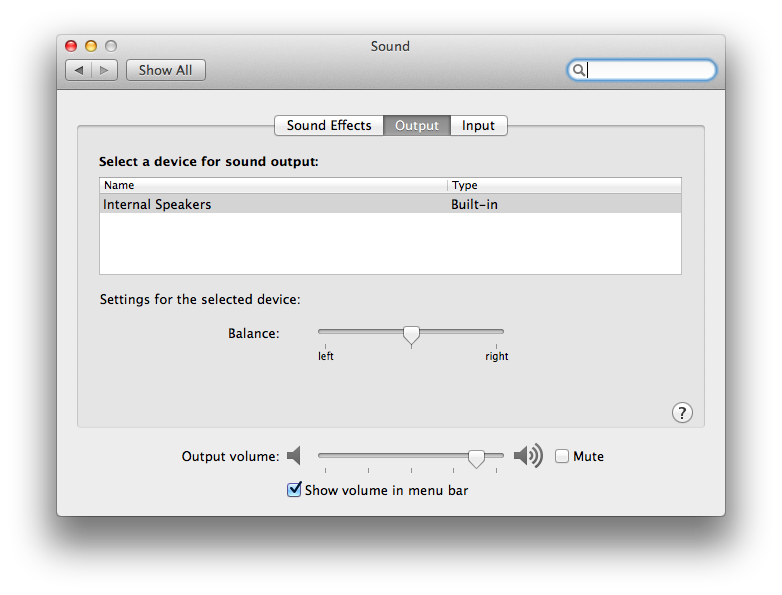Select the Output tab
The image size is (782, 595).
coord(417,125)
